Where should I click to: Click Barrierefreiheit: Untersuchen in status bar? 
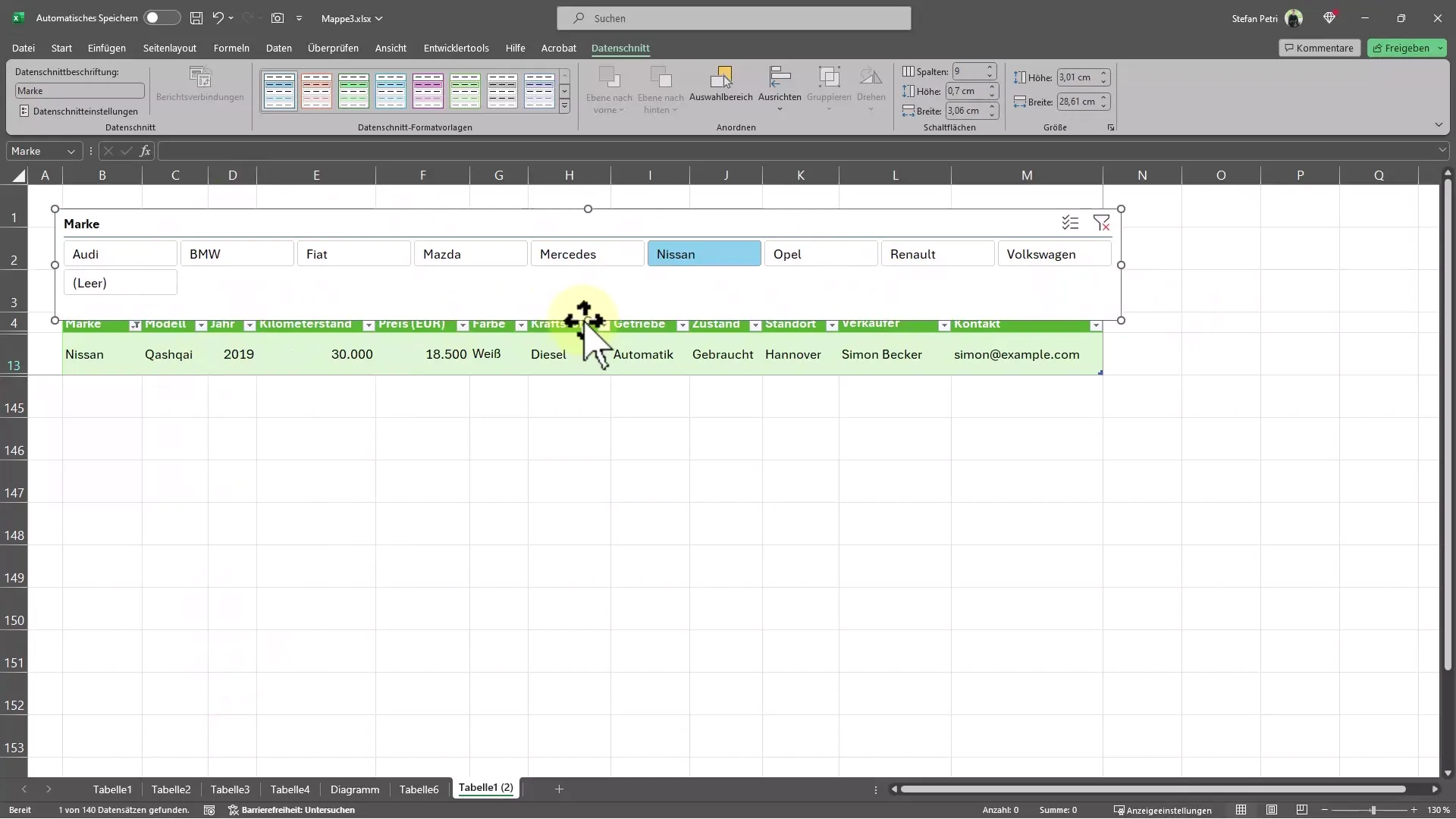292,810
